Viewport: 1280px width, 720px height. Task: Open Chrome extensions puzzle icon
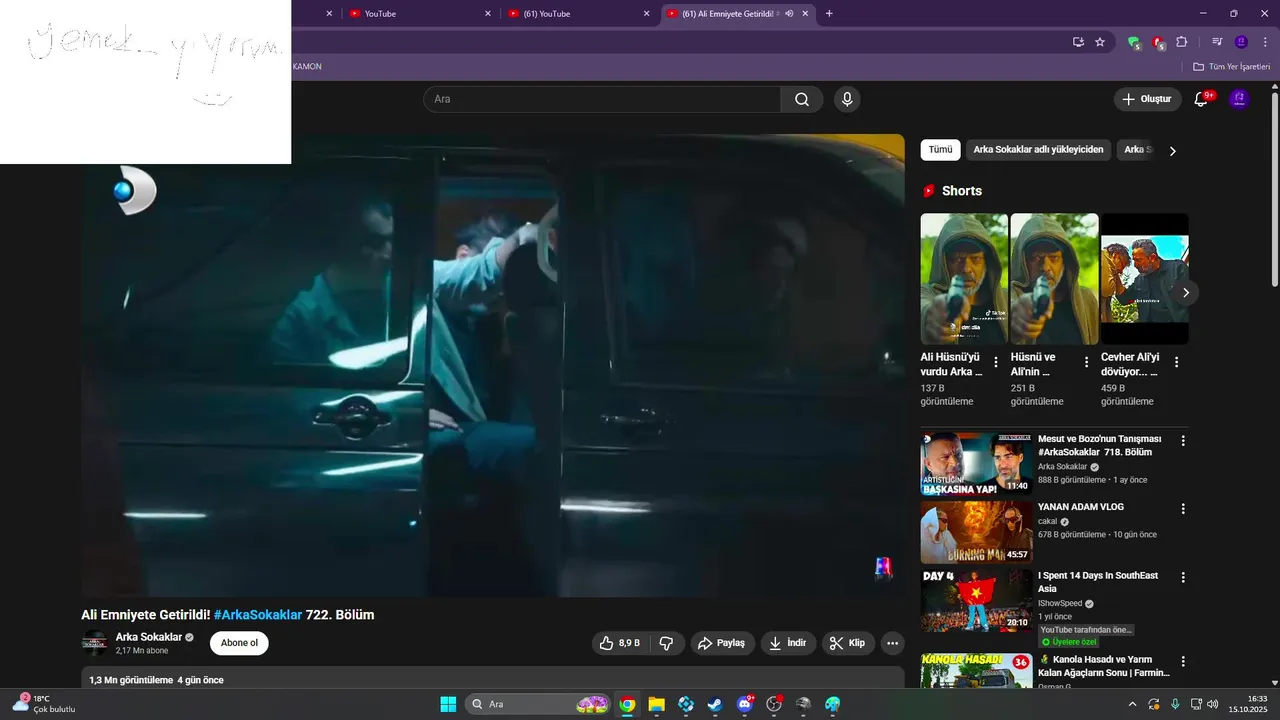click(x=1181, y=42)
